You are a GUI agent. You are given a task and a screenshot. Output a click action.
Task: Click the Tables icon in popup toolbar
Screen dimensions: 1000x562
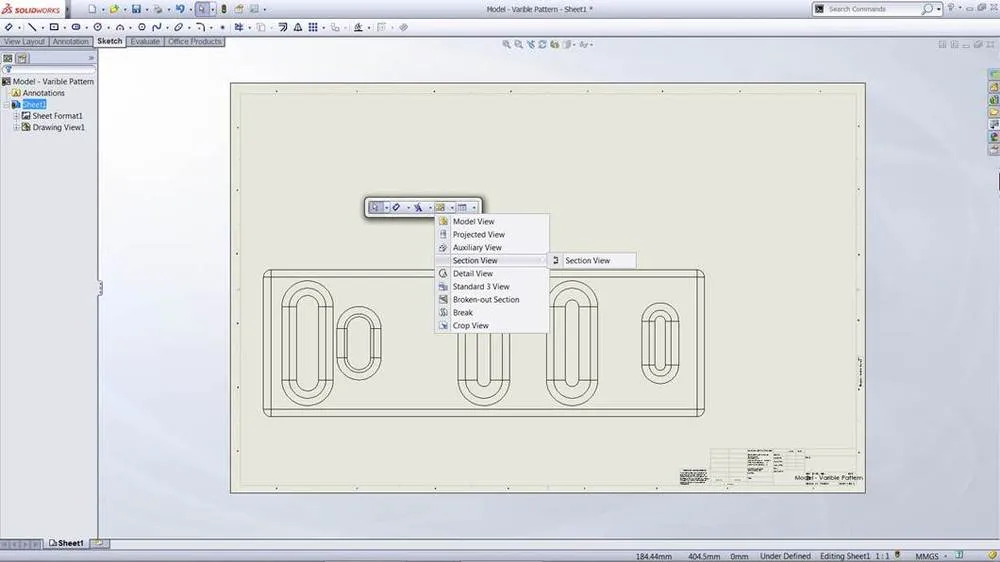click(462, 207)
